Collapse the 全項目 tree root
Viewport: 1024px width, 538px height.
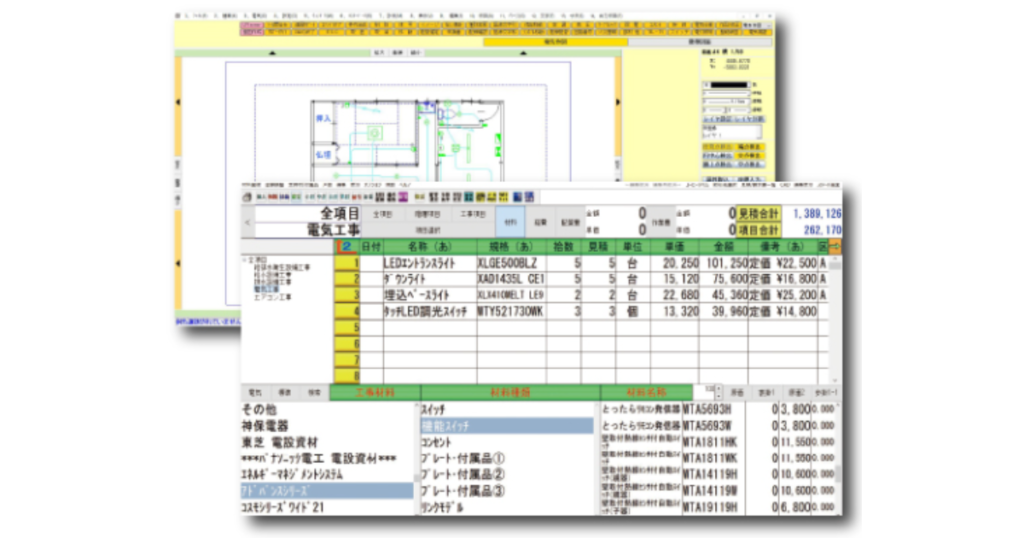point(245,260)
